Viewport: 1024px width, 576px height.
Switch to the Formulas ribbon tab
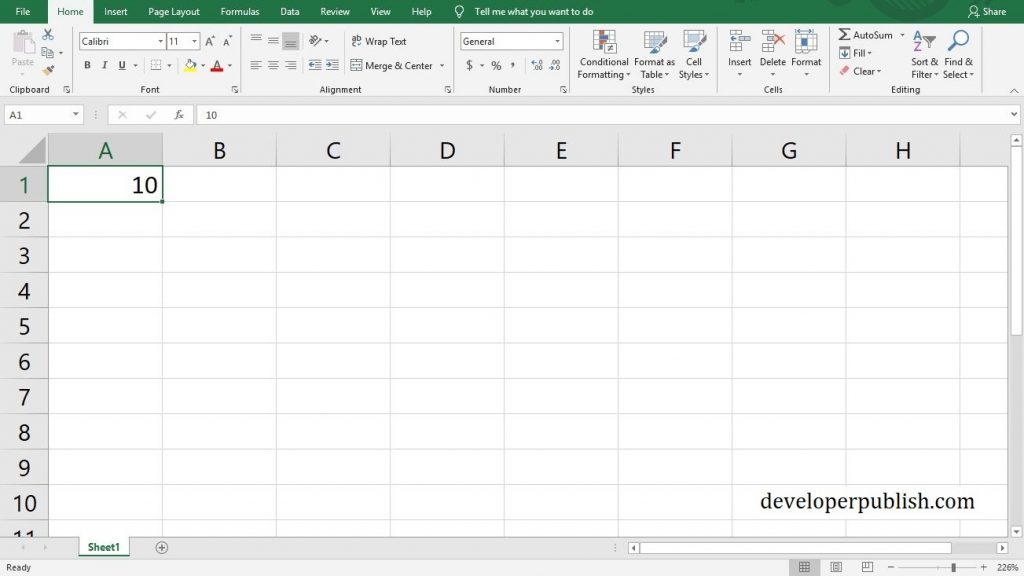(239, 11)
